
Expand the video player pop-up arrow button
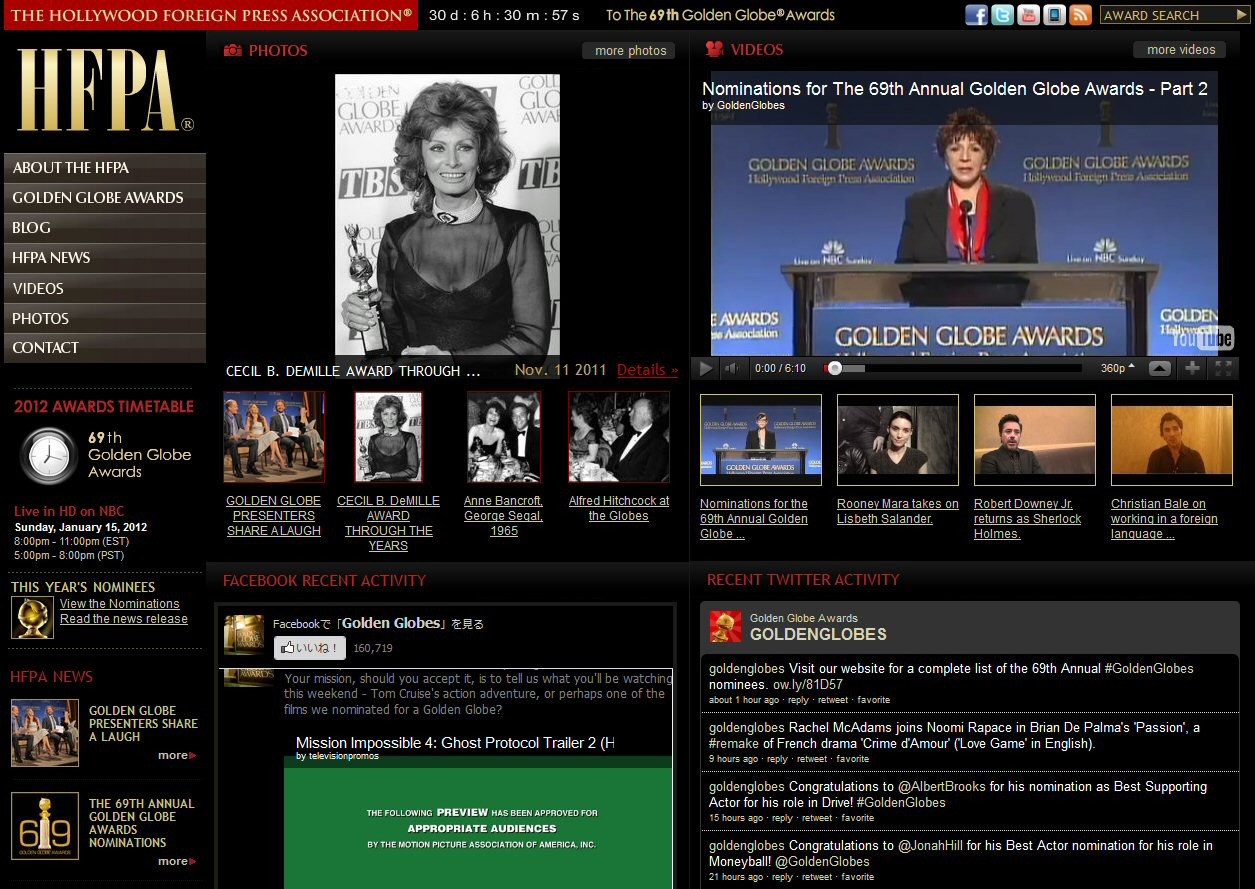1159,368
